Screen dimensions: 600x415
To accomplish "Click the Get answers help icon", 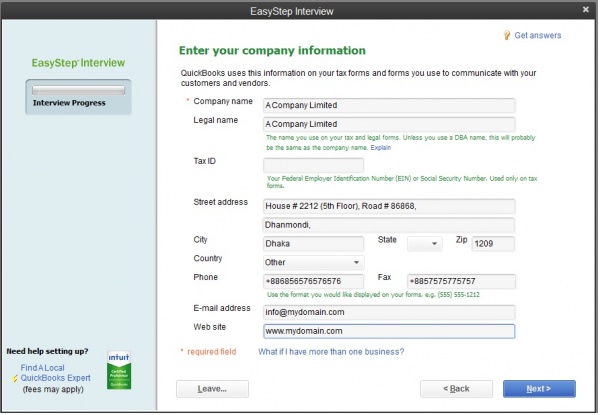I will coord(507,36).
